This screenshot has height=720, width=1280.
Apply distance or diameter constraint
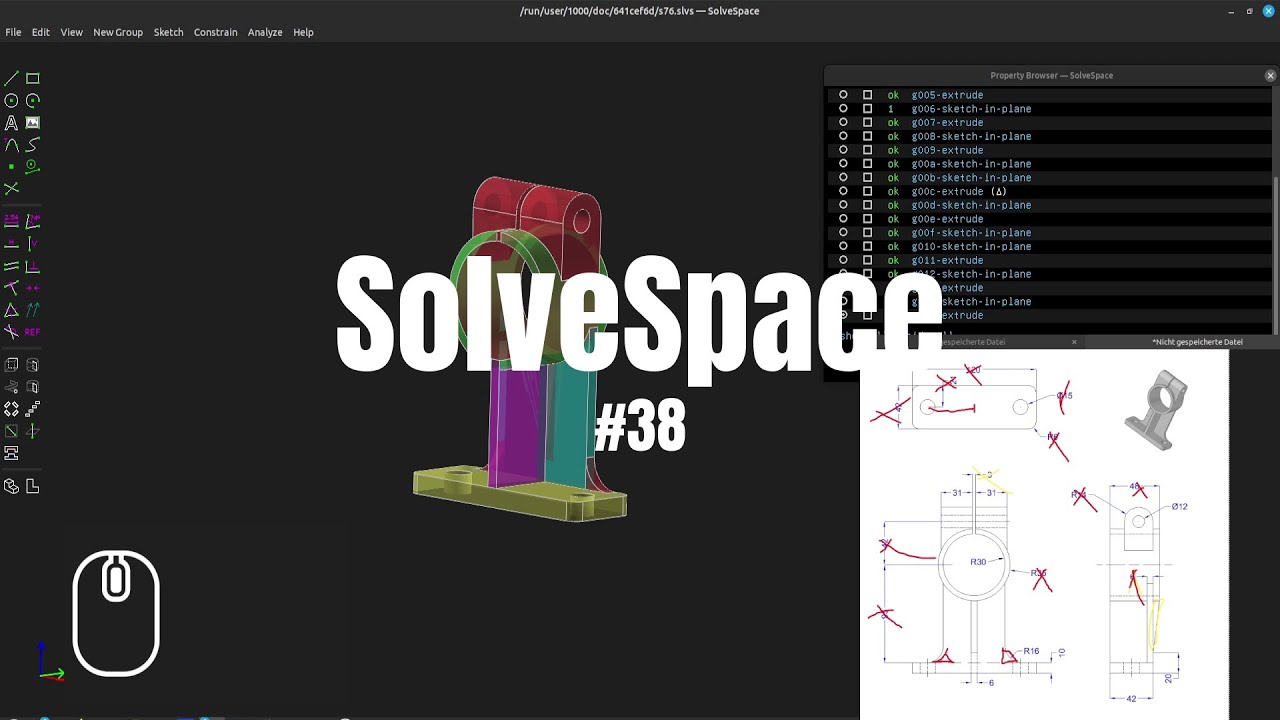(11, 221)
